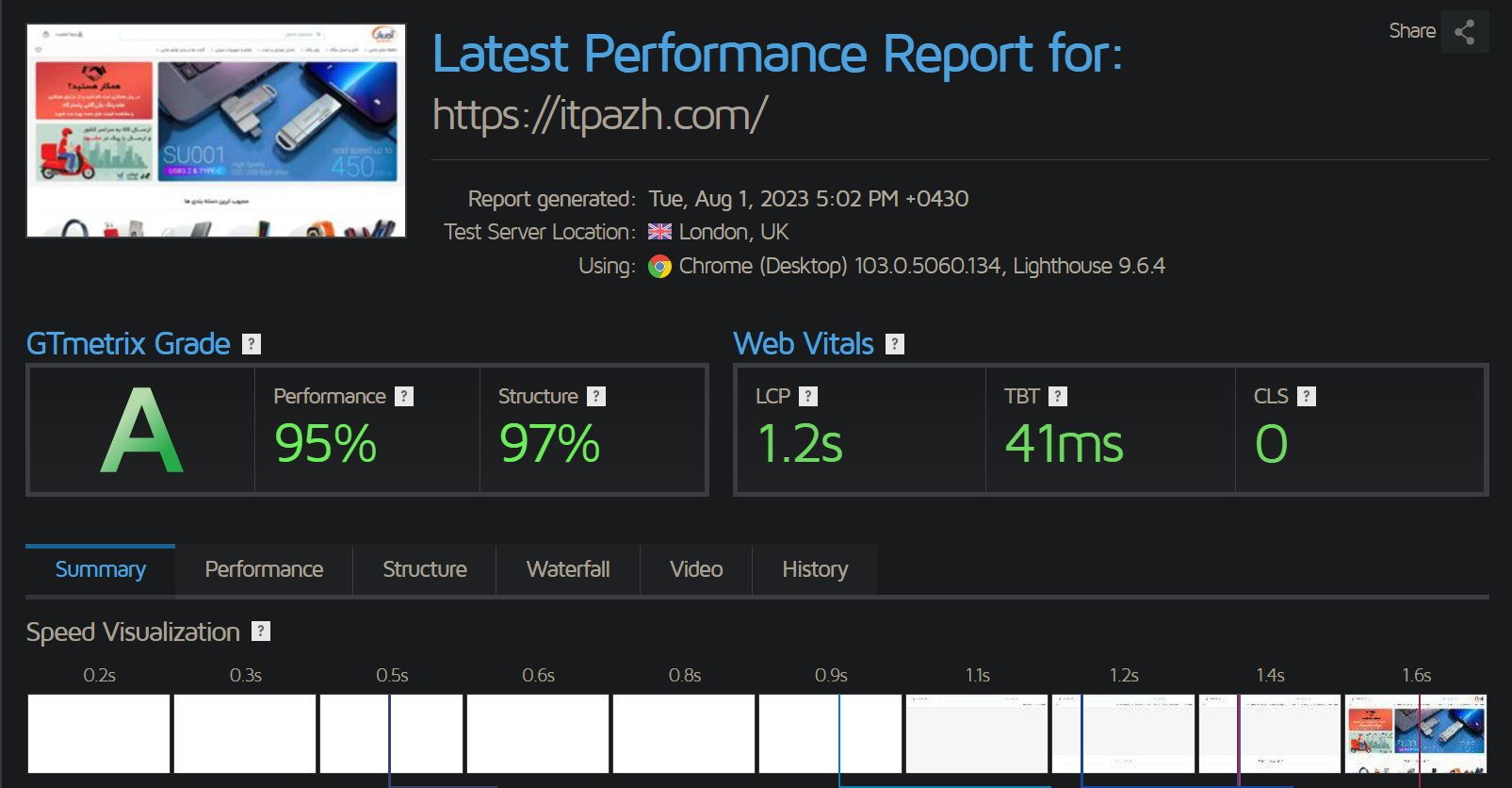The height and width of the screenshot is (788, 1512).
Task: Click help icon next to Structure score
Action: 596,397
